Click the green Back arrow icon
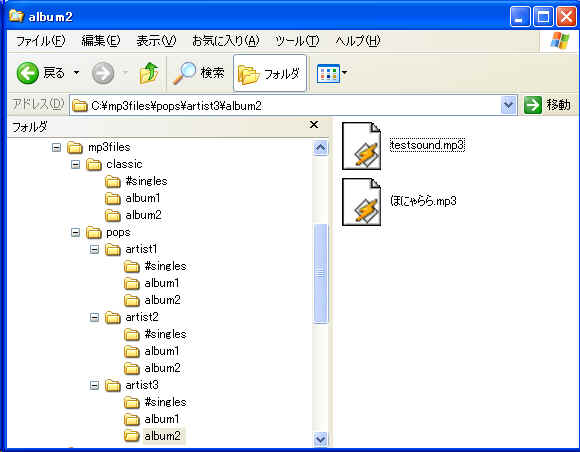Screen dimensions: 580x452 click(x=27, y=73)
